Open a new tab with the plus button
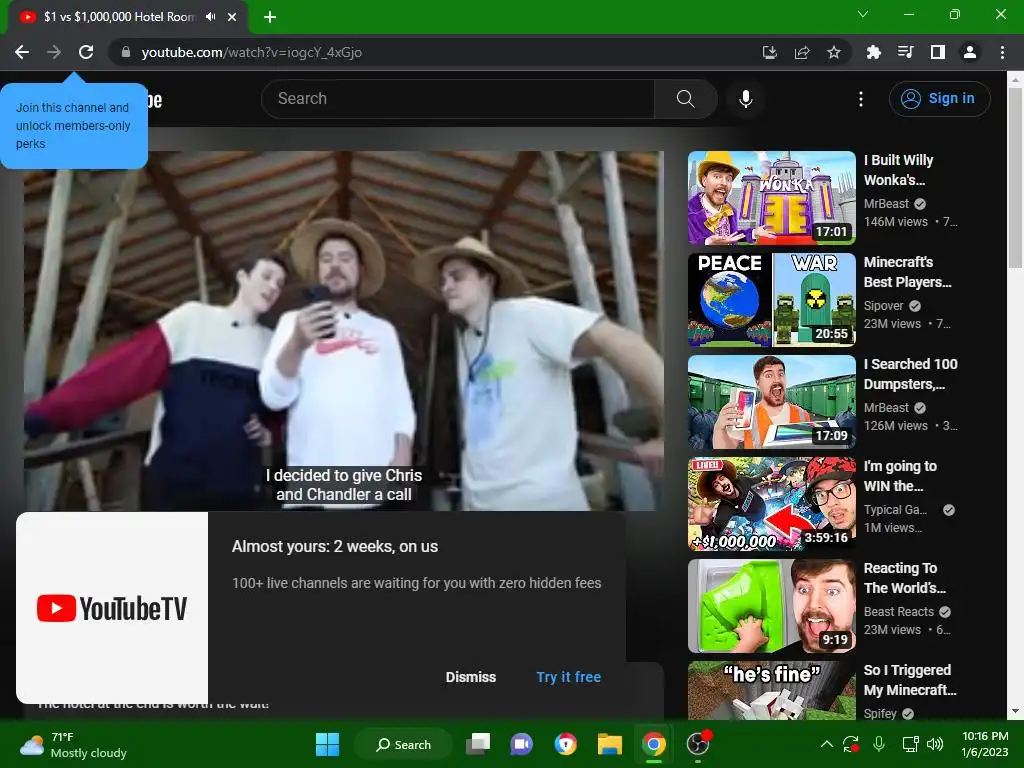1024x768 pixels. point(270,17)
